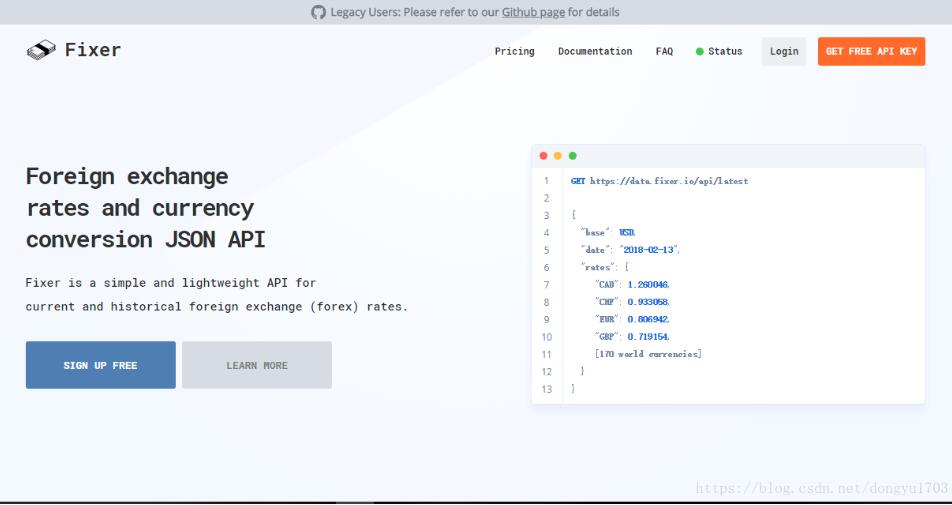The height and width of the screenshot is (505, 952).
Task: Click the red dot in code window
Action: (x=543, y=156)
